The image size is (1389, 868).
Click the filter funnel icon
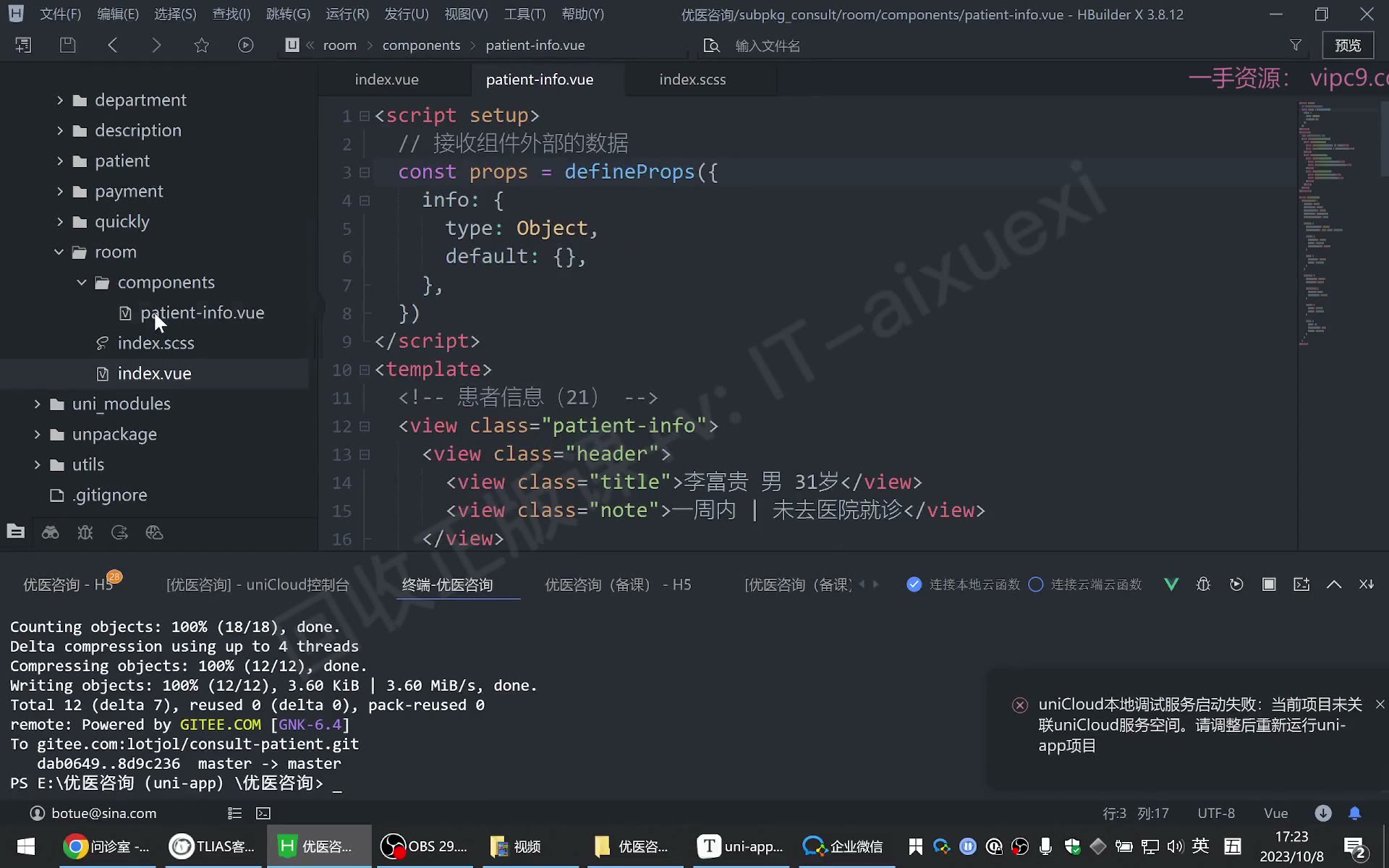tap(1295, 45)
